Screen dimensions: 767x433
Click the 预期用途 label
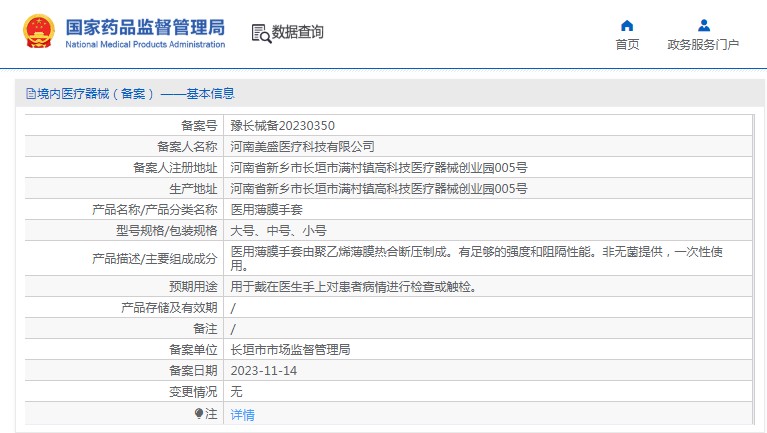click(193, 287)
